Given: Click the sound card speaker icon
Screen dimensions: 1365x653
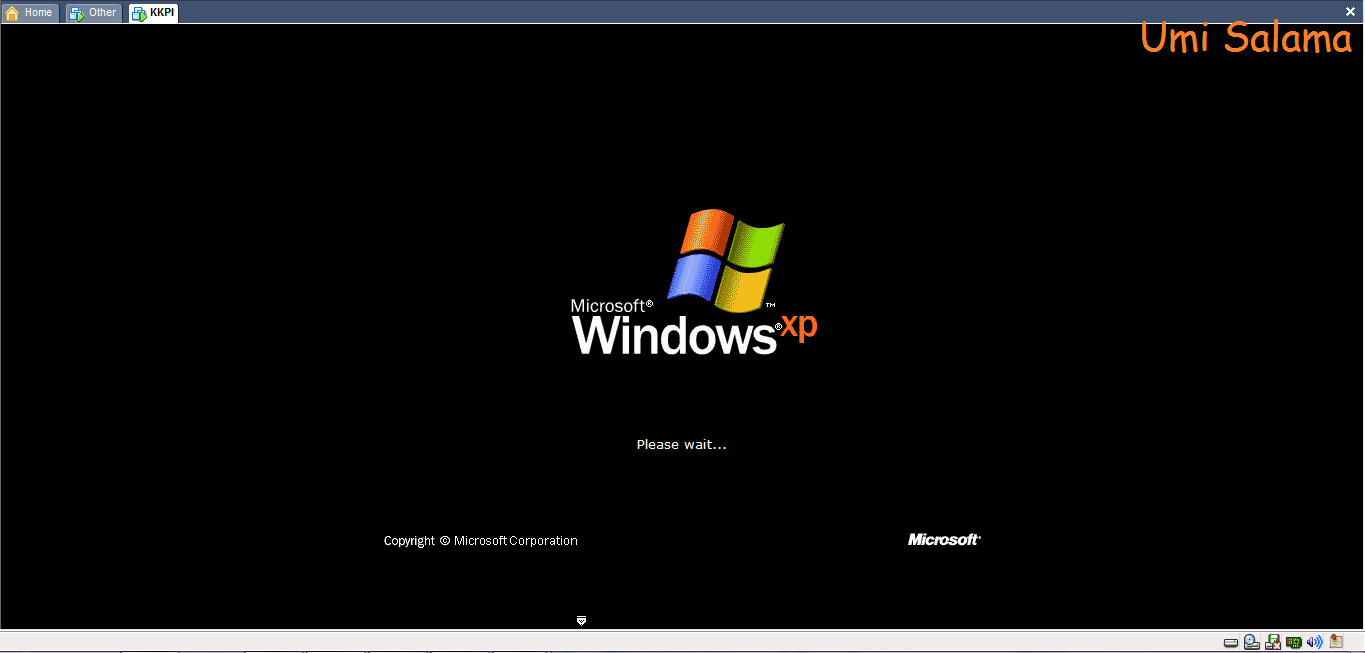Looking at the screenshot, I should point(1315,642).
